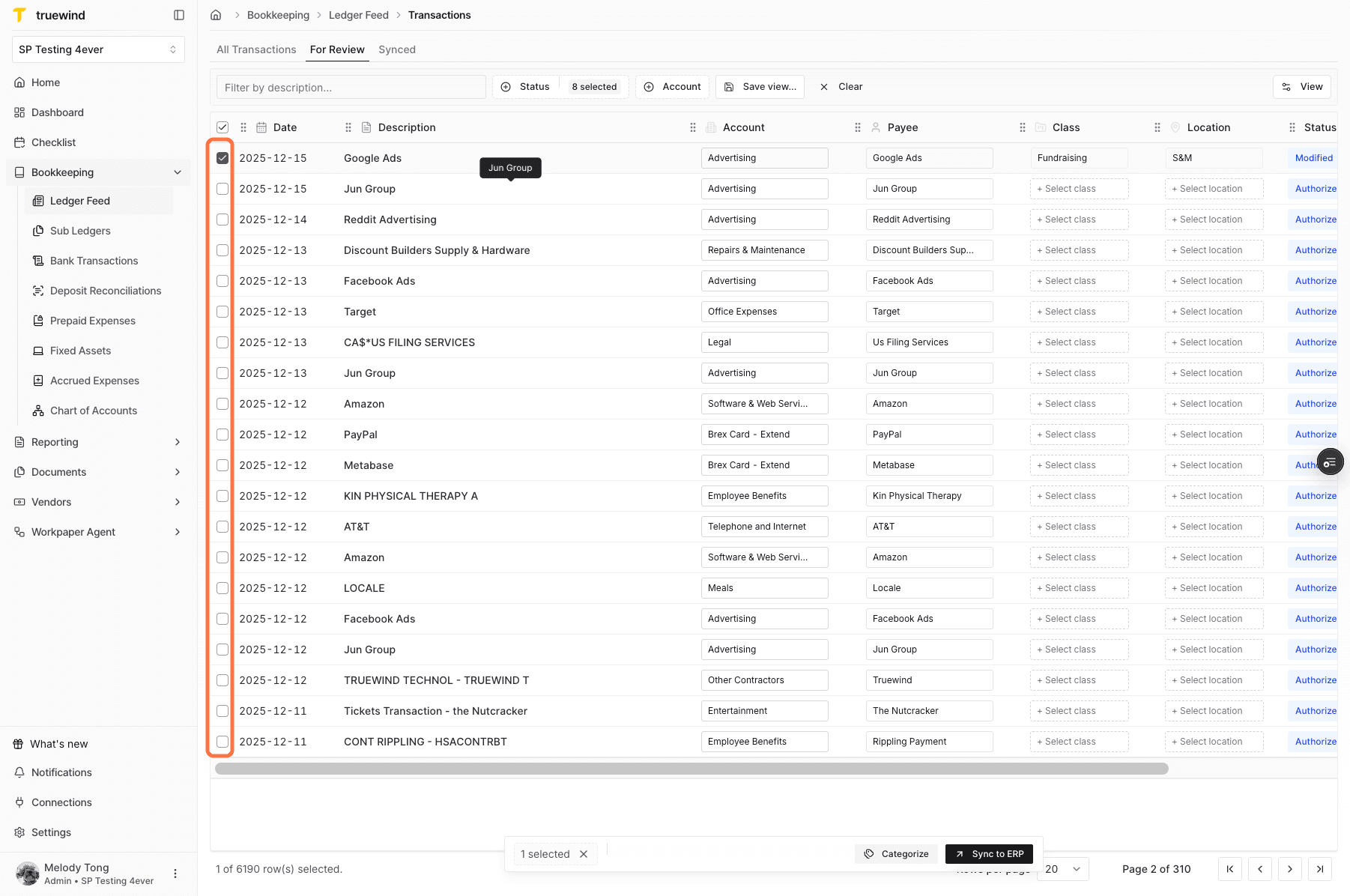
Task: Open rows per page dropdown
Action: tap(1063, 869)
